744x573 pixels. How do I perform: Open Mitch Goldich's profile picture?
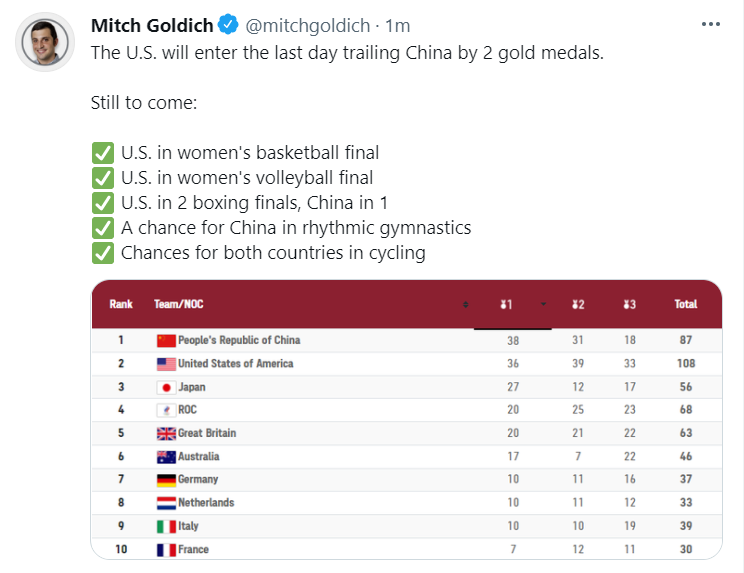pyautogui.click(x=45, y=42)
